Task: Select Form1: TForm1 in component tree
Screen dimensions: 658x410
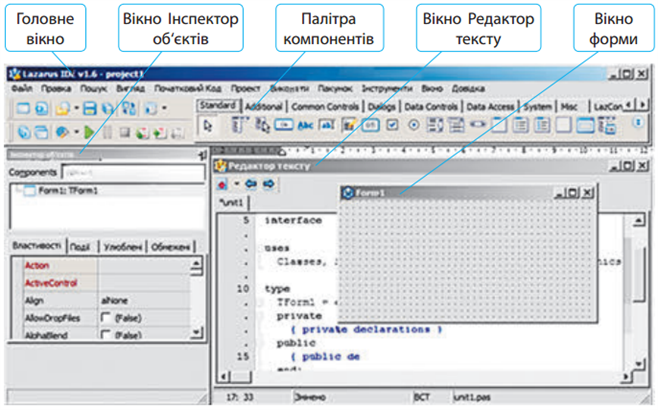Action: click(x=67, y=190)
